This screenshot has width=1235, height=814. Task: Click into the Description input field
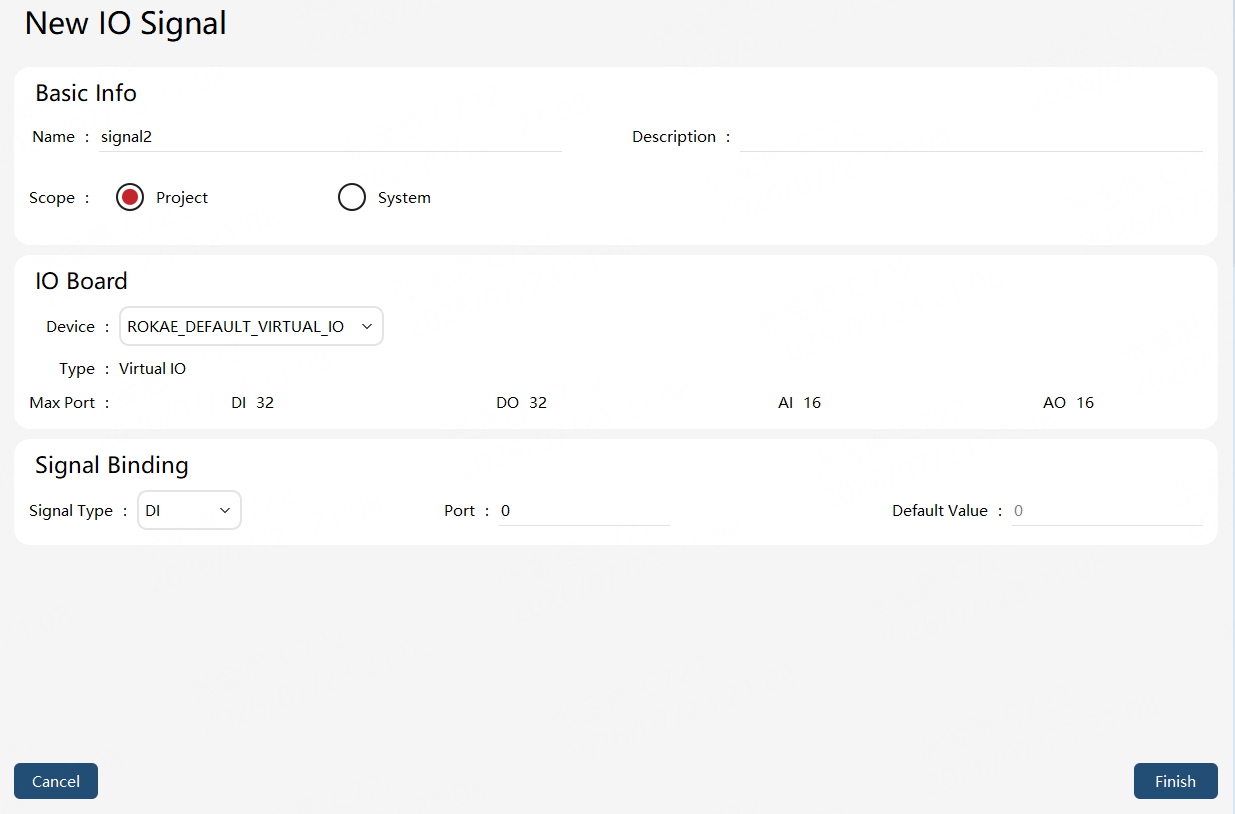(x=971, y=137)
